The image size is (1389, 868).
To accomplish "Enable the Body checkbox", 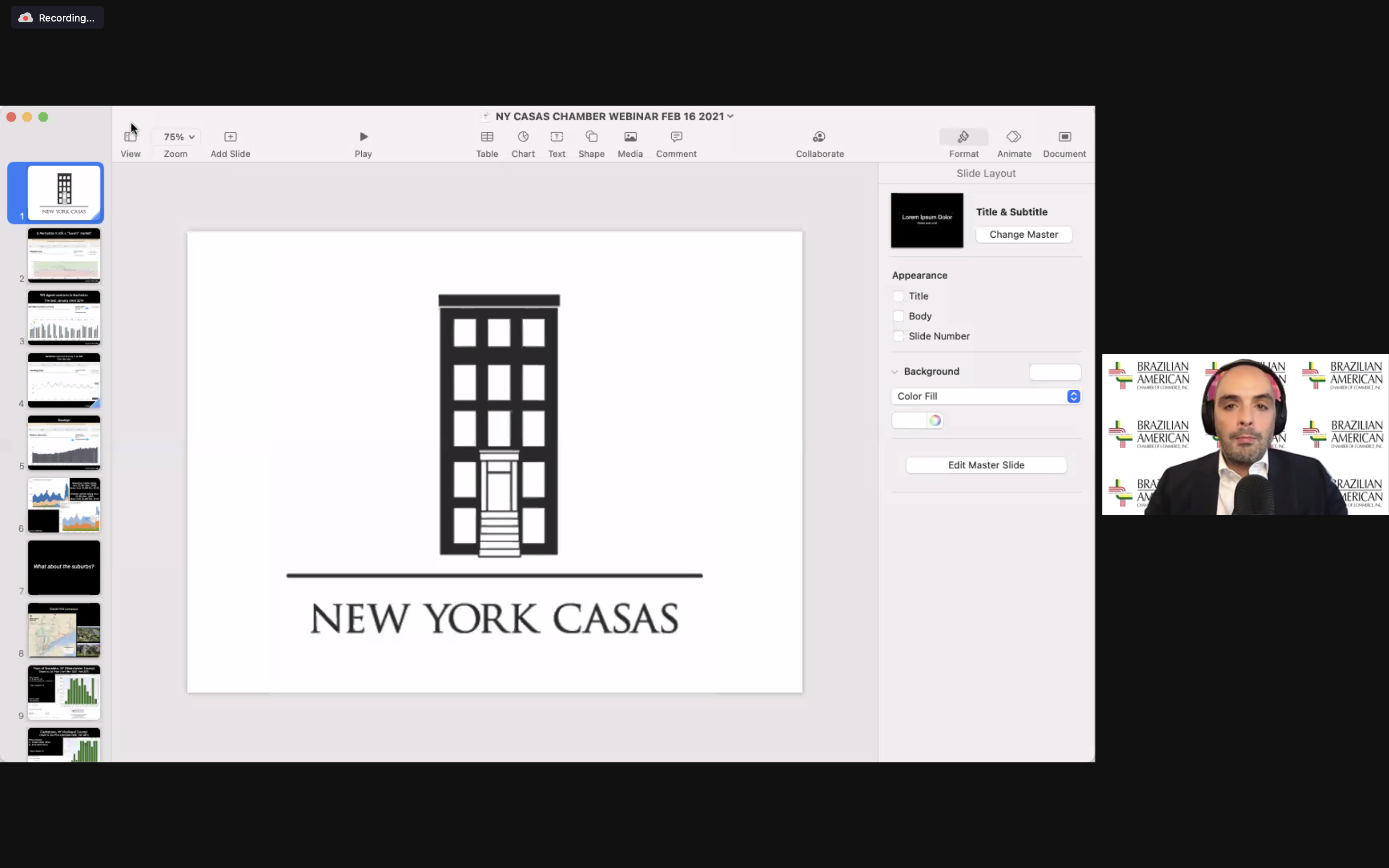I will coord(898,316).
